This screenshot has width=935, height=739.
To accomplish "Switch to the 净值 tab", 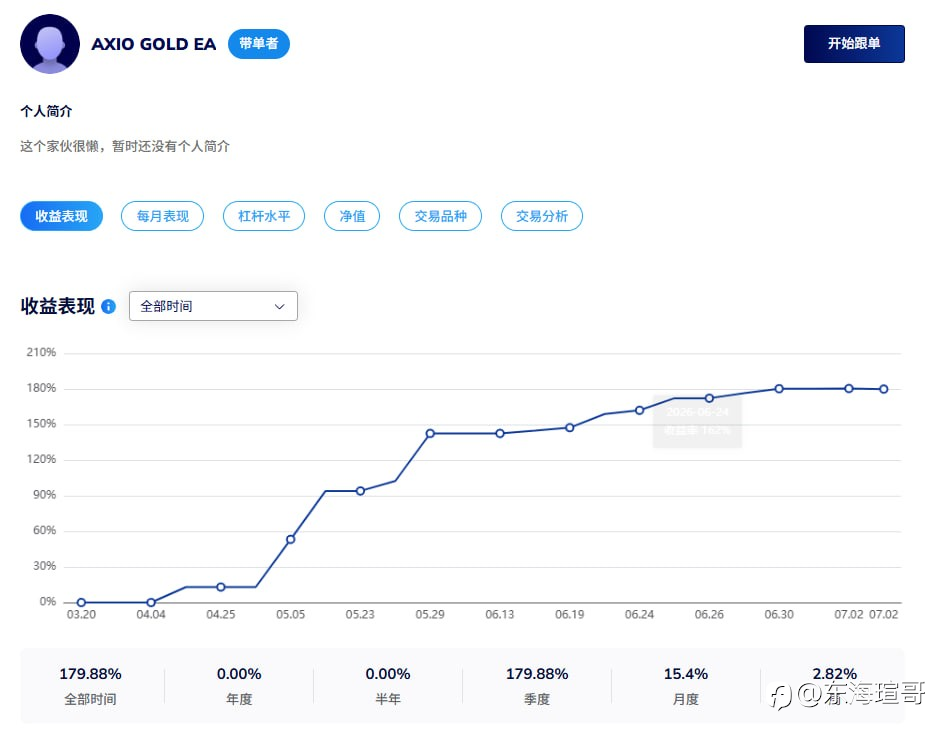I will [352, 216].
